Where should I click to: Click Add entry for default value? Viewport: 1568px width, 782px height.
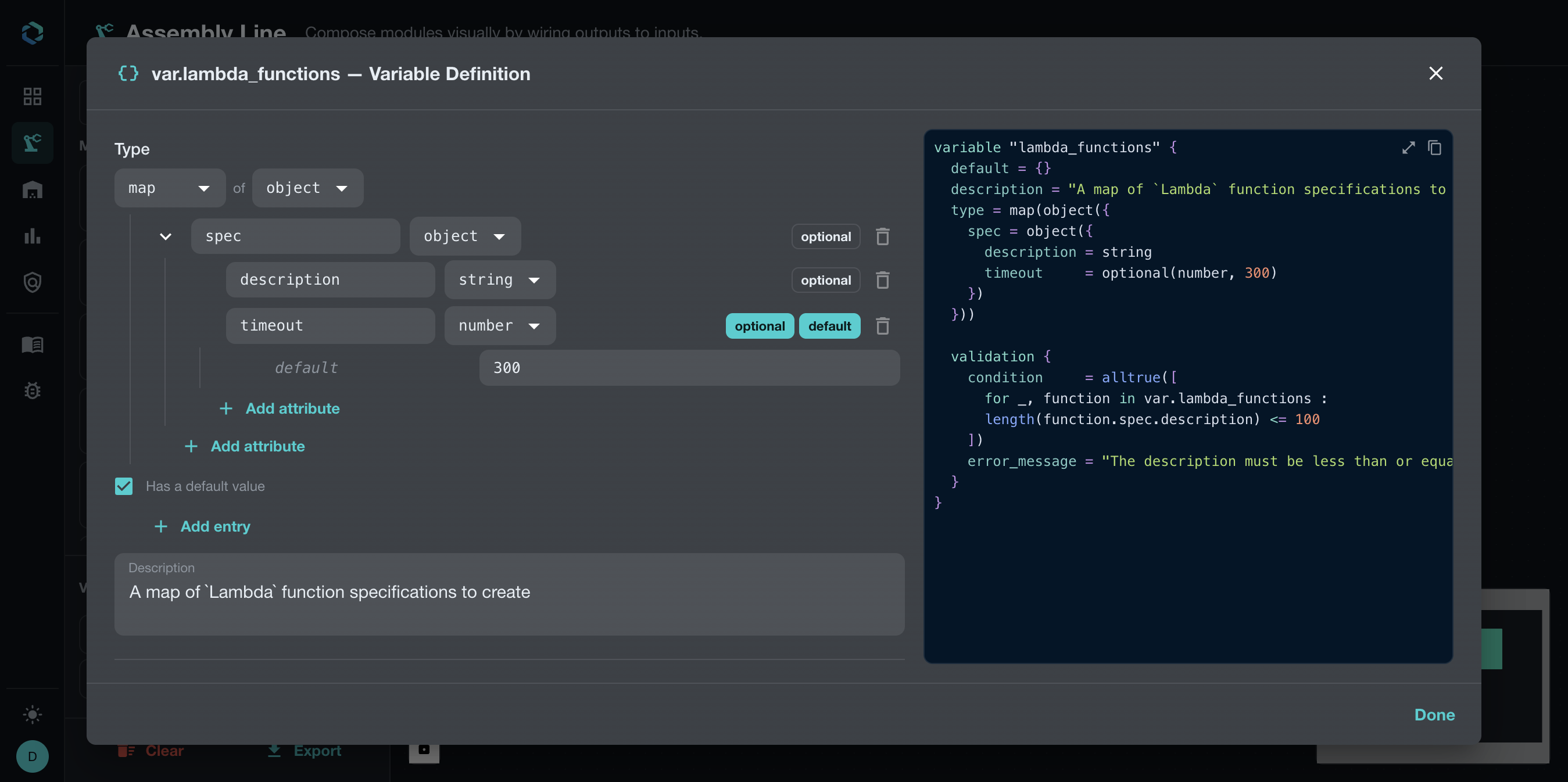[203, 526]
